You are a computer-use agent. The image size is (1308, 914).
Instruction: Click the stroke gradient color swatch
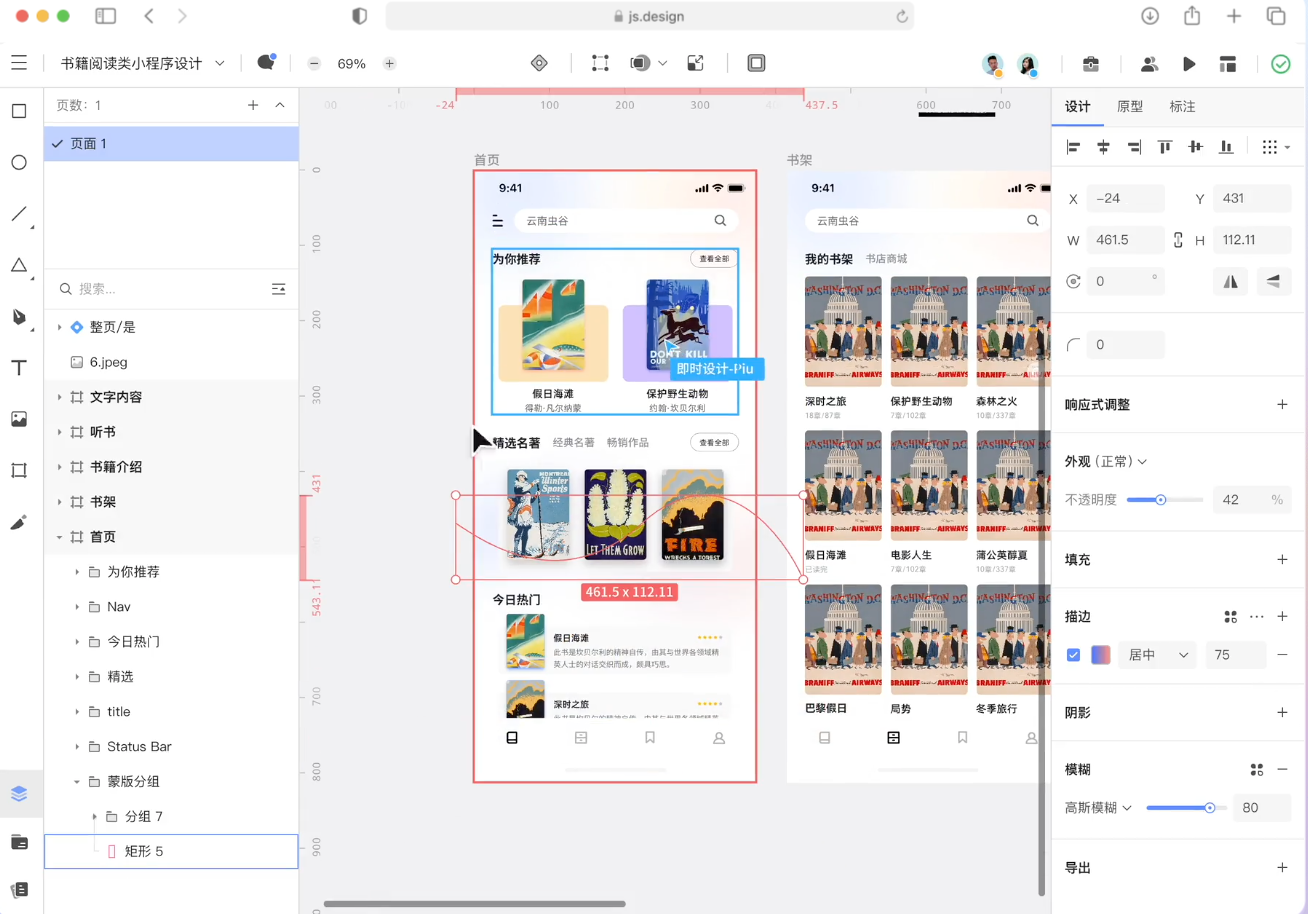point(1101,655)
